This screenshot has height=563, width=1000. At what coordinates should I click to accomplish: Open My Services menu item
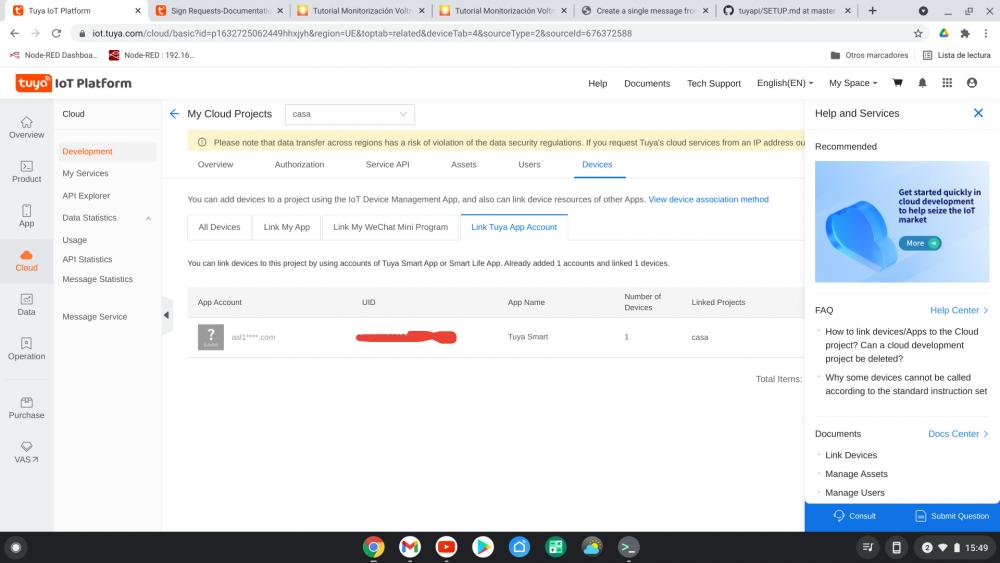tap(85, 173)
